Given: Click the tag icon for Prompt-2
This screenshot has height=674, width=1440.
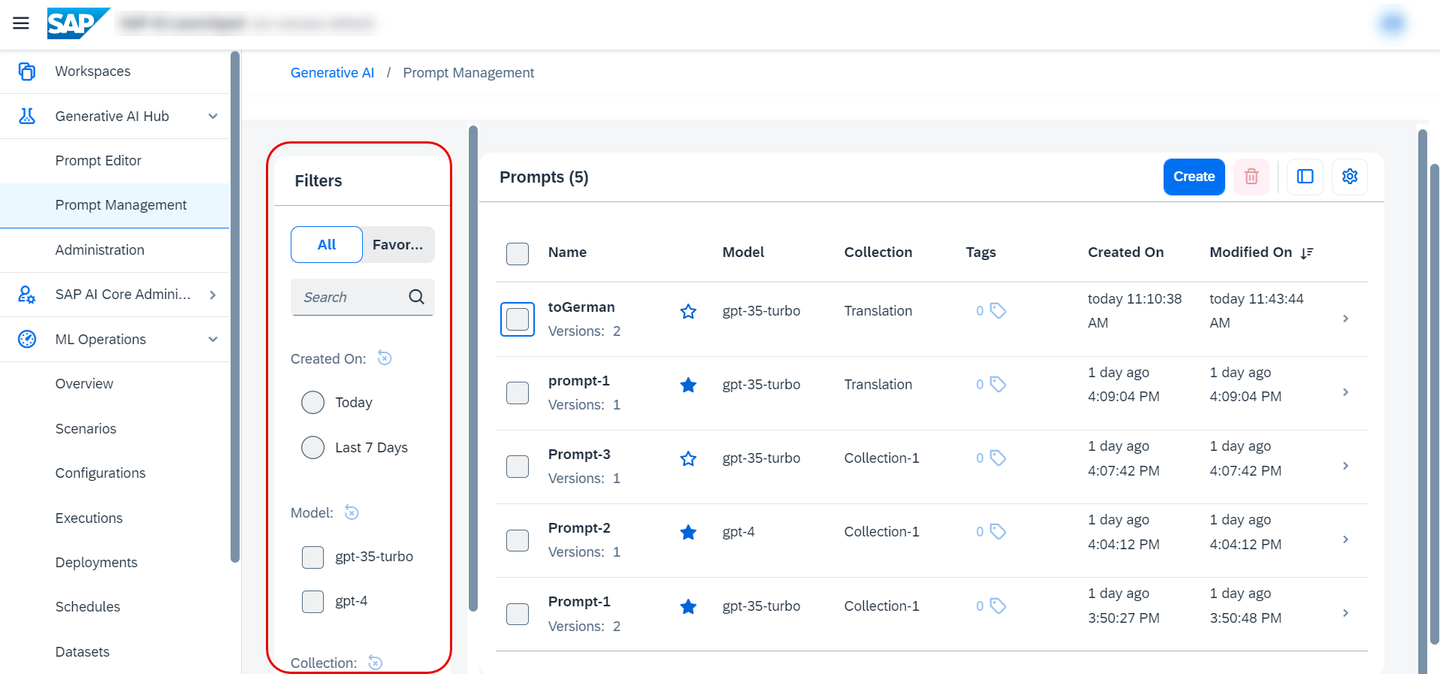Looking at the screenshot, I should [x=997, y=532].
